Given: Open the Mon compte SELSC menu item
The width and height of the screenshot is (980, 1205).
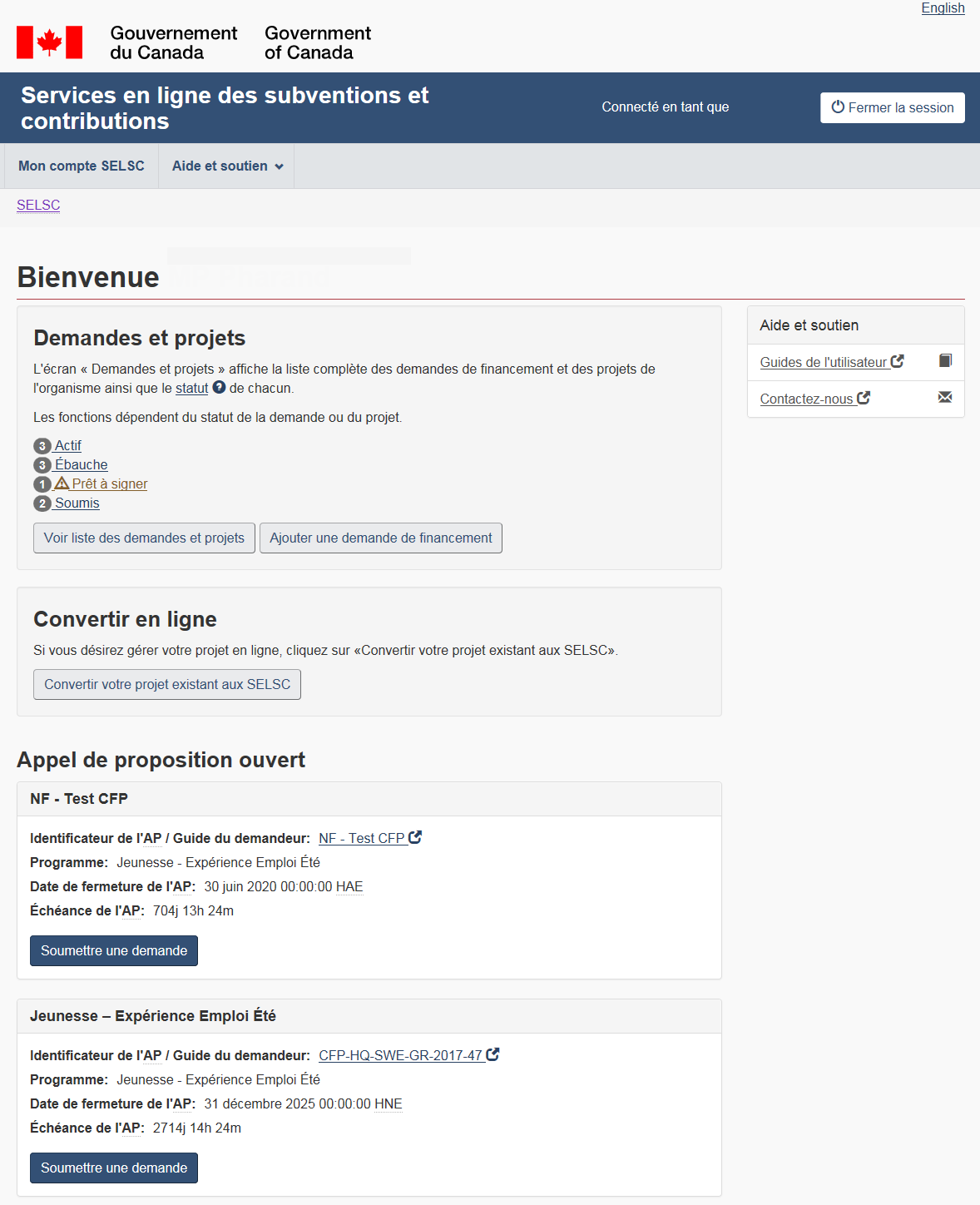Looking at the screenshot, I should 82,166.
